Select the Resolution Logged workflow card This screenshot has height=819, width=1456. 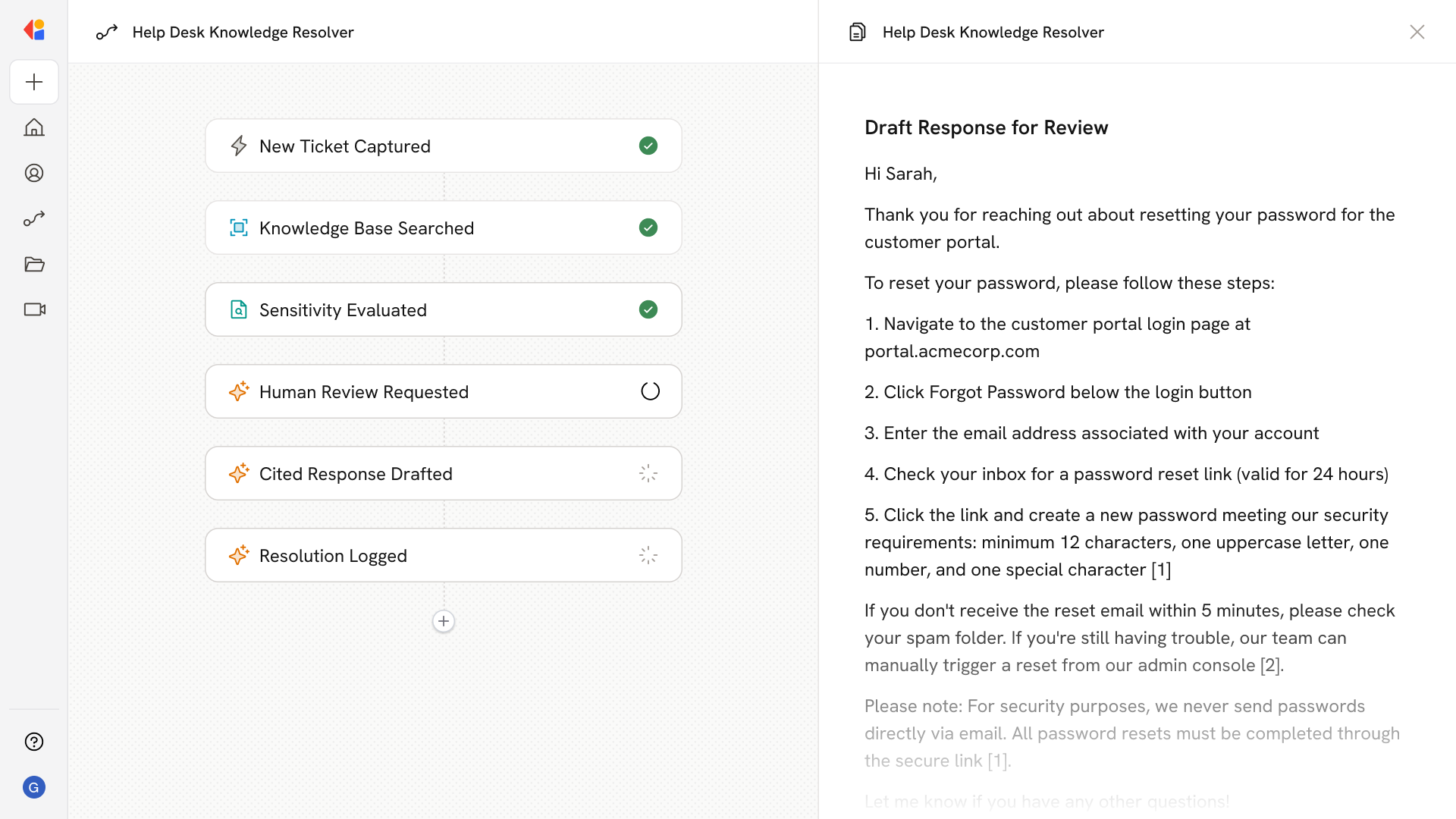[444, 555]
